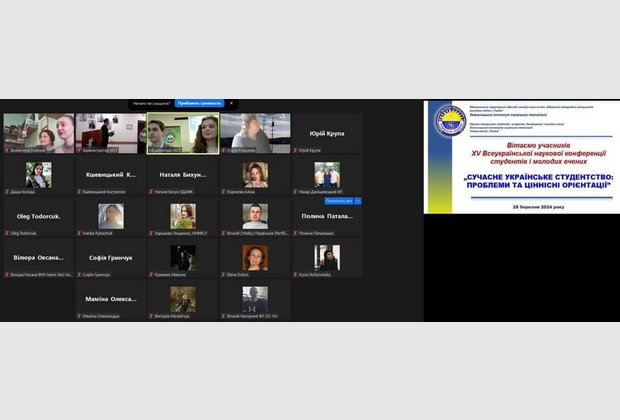Click muted mic icon on Наталя Бикун tile
This screenshot has height=420, width=620.
point(151,192)
